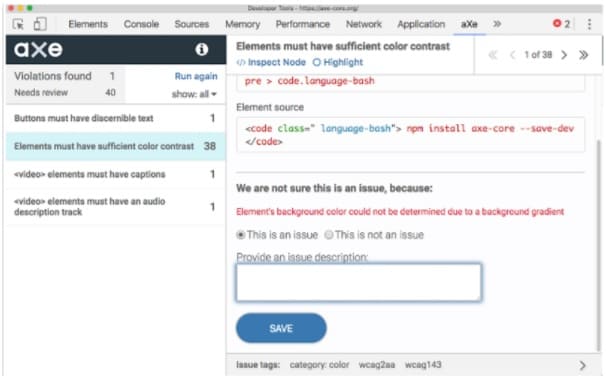This screenshot has width=606, height=376.
Task: Select 'This is not an issue' radio
Action: [329, 235]
